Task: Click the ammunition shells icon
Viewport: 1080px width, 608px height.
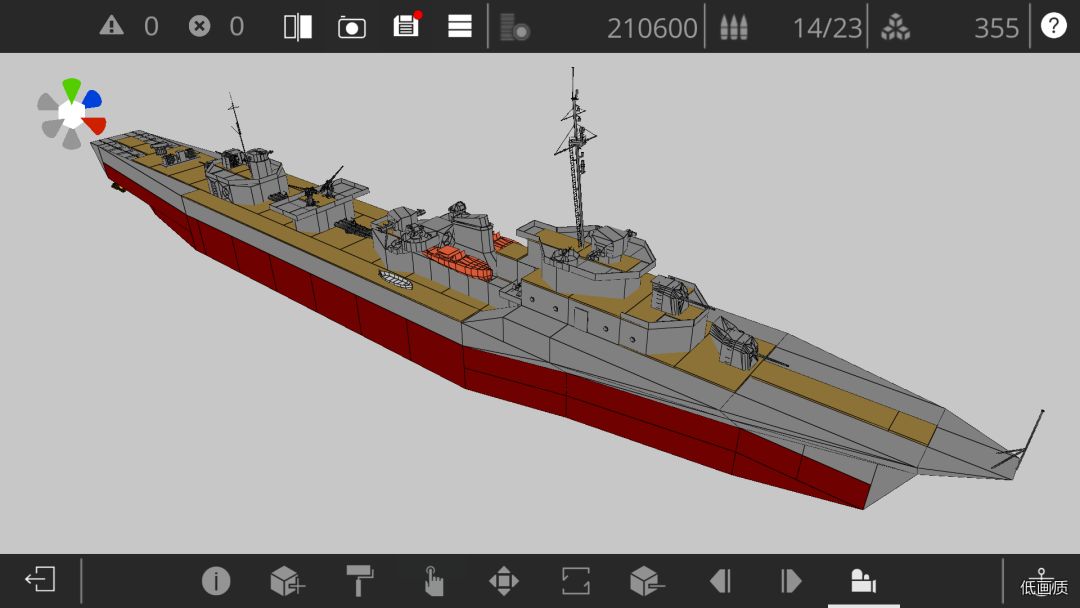Action: tap(734, 28)
